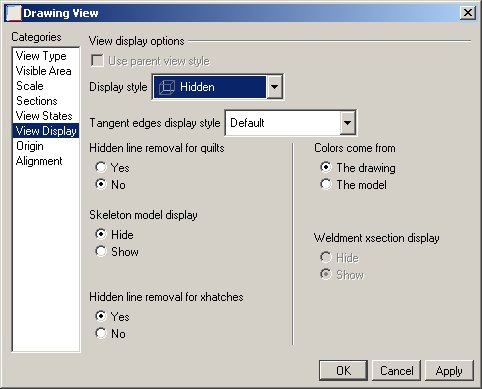Image resolution: width=482 pixels, height=389 pixels.
Task: Click the Display style label
Action: pyautogui.click(x=118, y=87)
